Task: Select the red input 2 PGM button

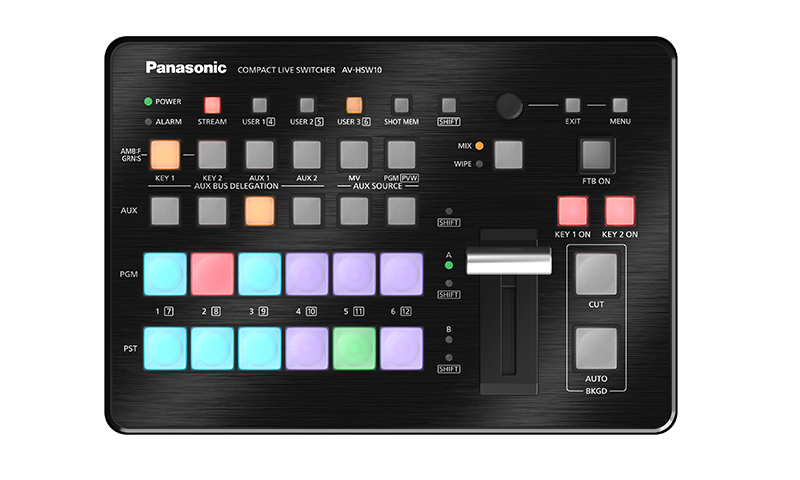Action: pos(212,274)
